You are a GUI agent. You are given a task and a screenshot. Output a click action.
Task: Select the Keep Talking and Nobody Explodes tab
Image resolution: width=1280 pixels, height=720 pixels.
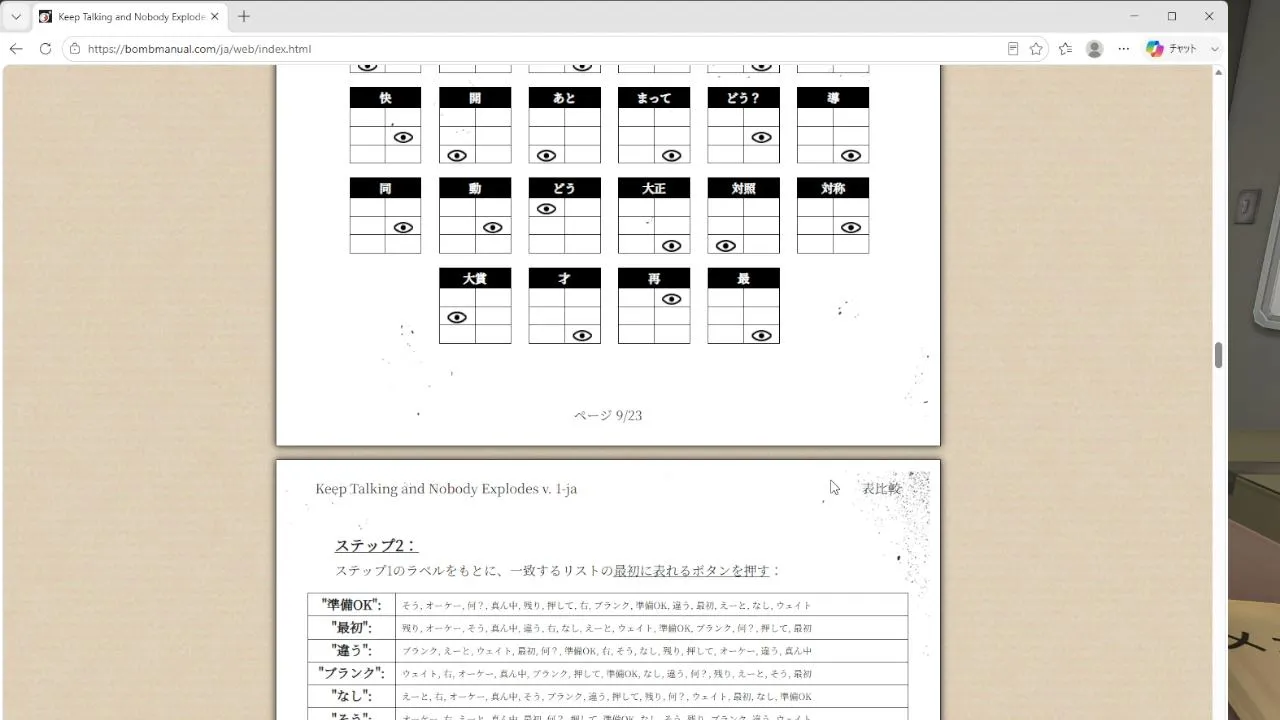click(x=130, y=17)
